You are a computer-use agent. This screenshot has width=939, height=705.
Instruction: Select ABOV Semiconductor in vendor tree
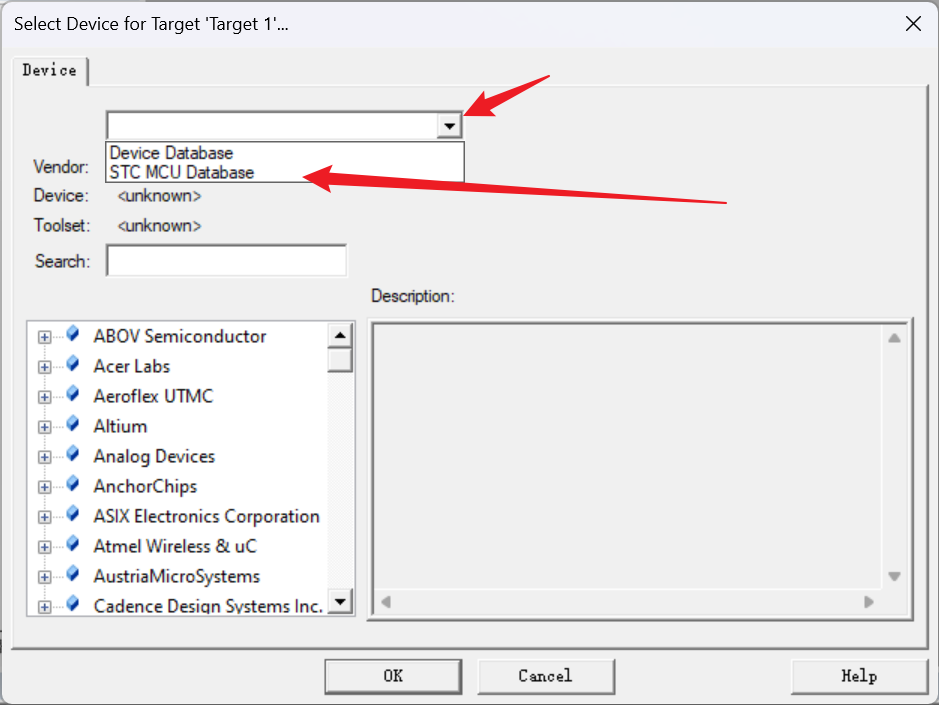[x=180, y=337]
